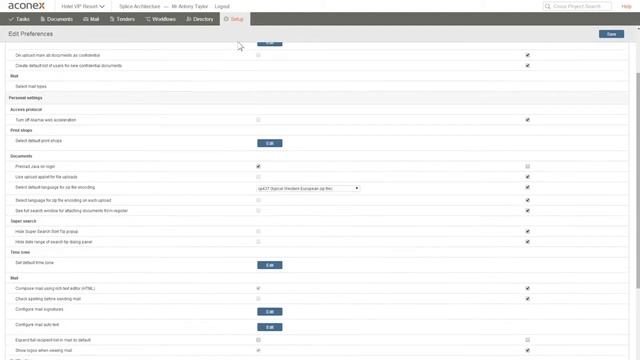This screenshot has width=640, height=360.
Task: Click the Logout link
Action: coord(222,7)
